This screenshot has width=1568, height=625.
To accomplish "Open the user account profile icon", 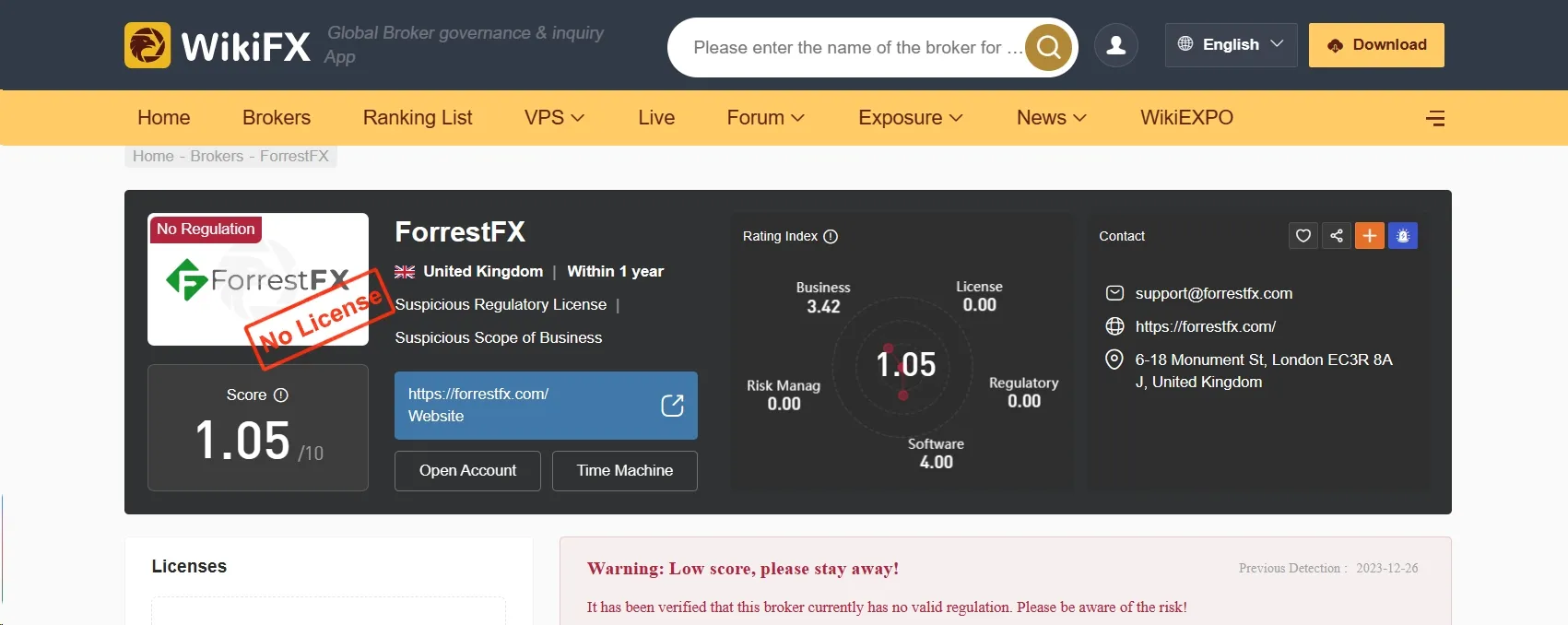I will pos(1116,45).
